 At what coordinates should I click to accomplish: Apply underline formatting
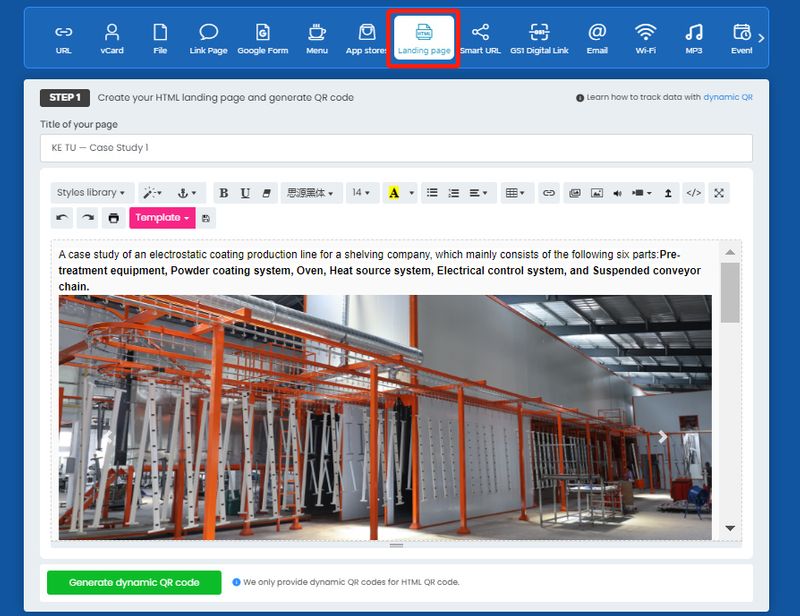click(x=245, y=193)
